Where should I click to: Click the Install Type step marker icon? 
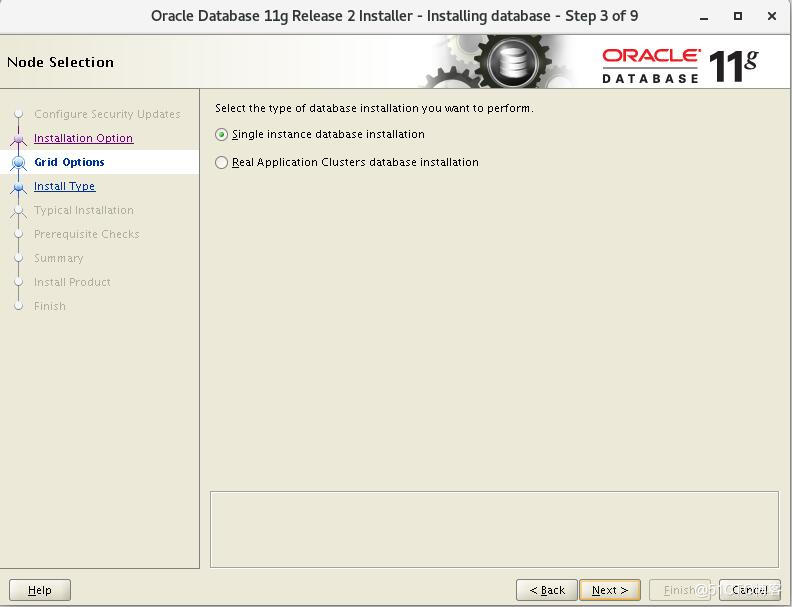pos(19,187)
